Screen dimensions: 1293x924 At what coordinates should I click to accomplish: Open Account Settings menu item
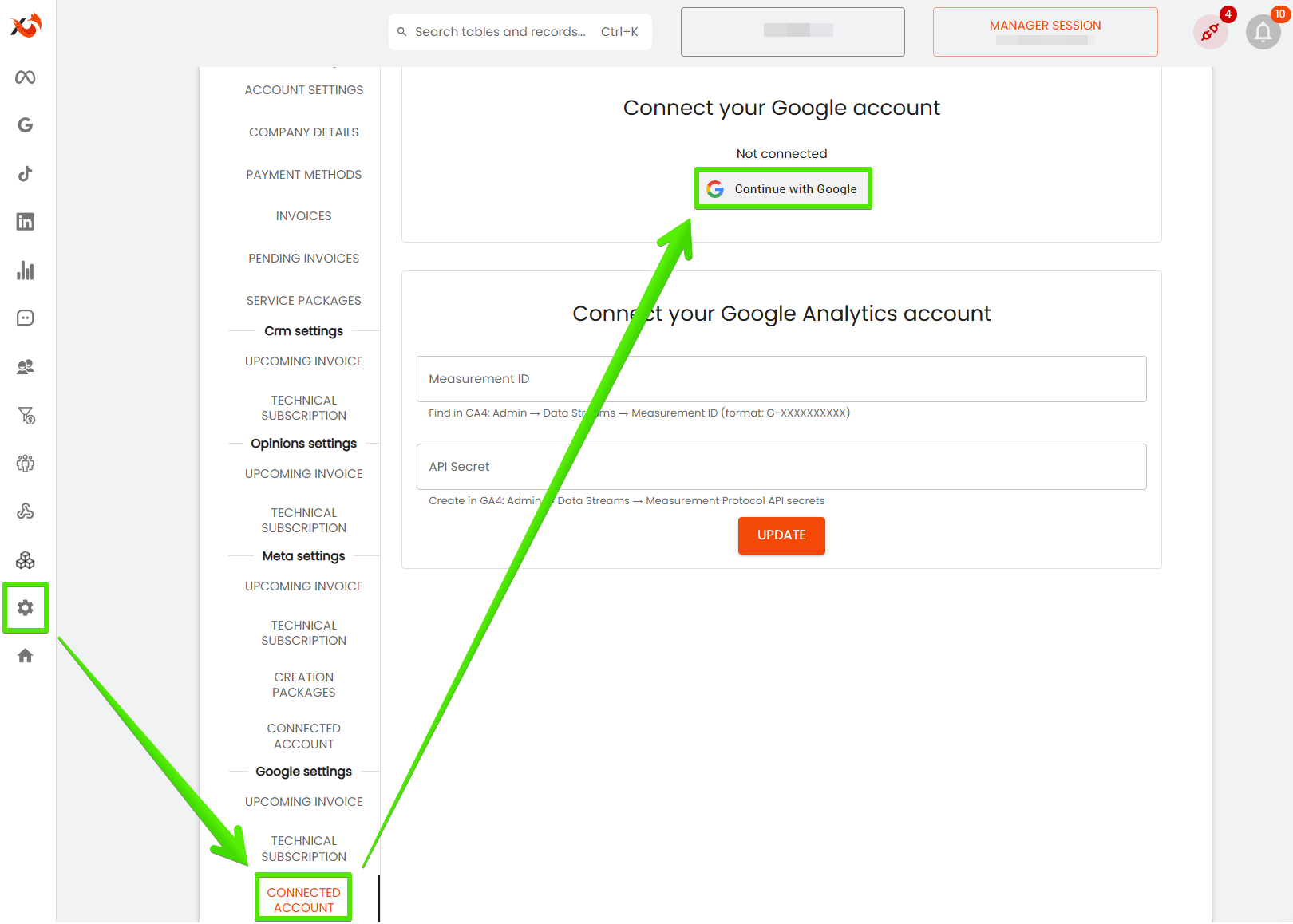(303, 90)
